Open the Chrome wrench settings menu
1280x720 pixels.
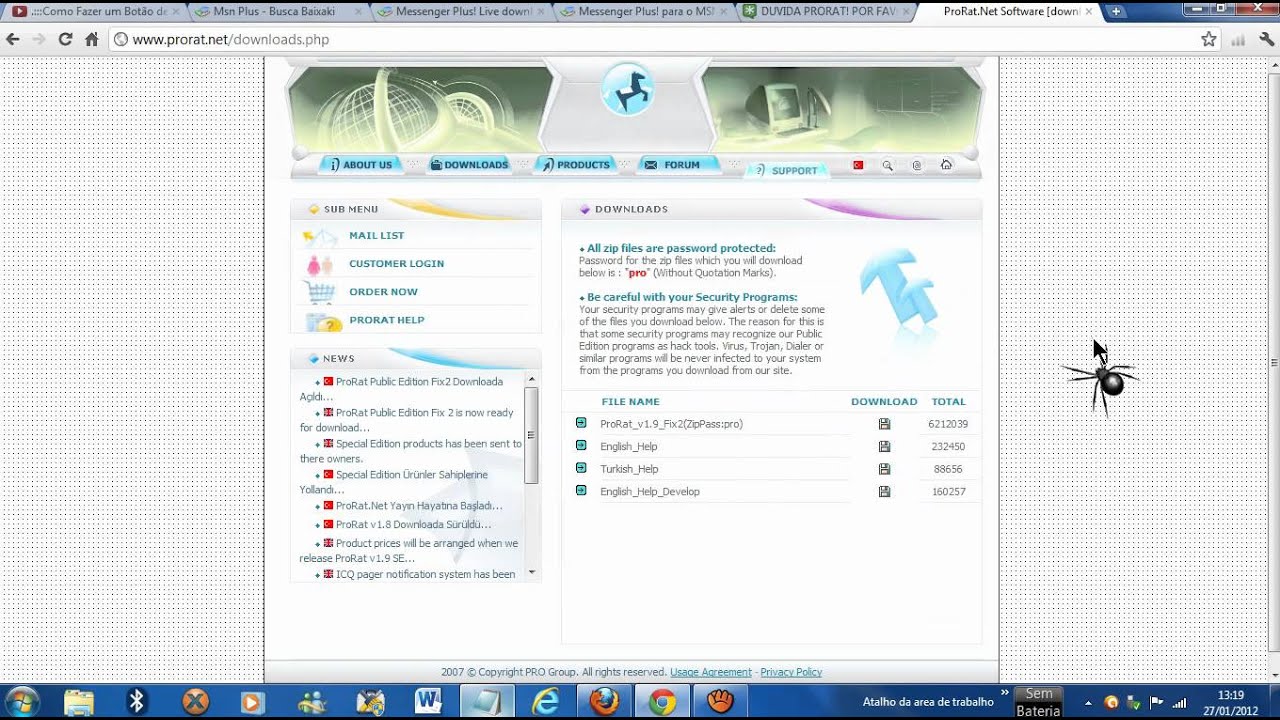coord(1265,39)
